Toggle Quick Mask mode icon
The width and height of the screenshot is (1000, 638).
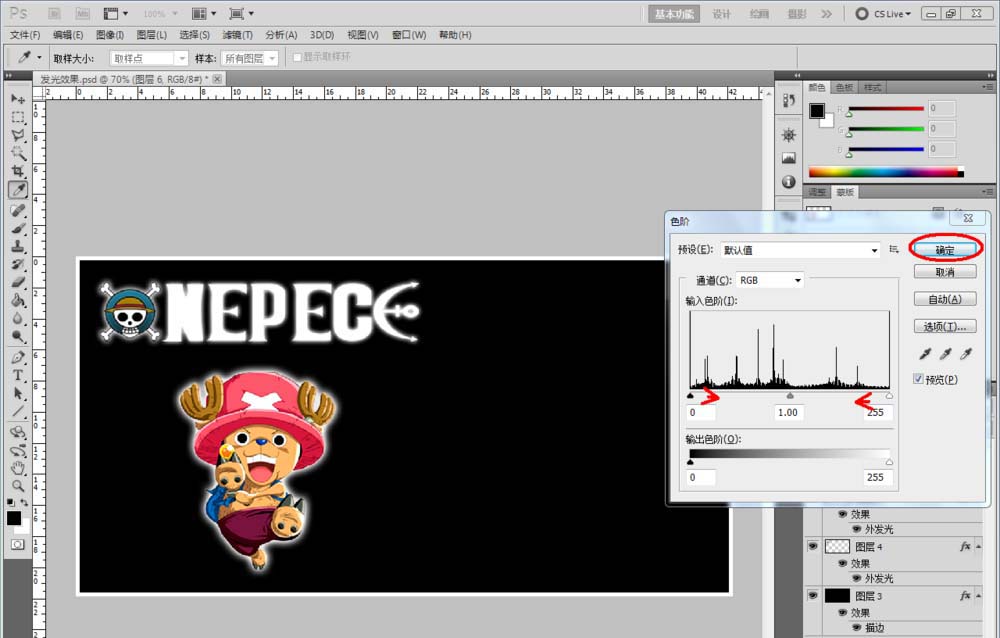point(18,544)
